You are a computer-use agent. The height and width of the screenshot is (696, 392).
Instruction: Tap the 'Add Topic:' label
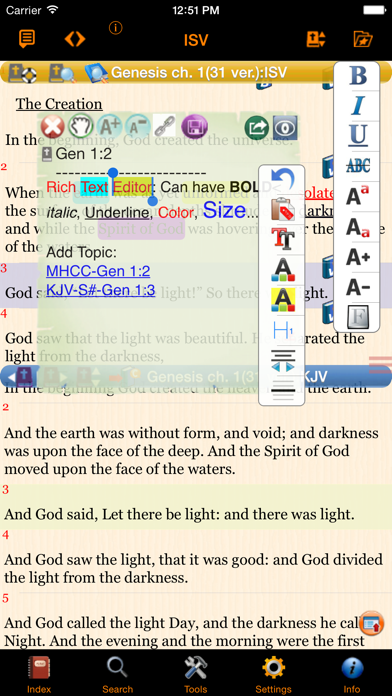[x=82, y=252]
